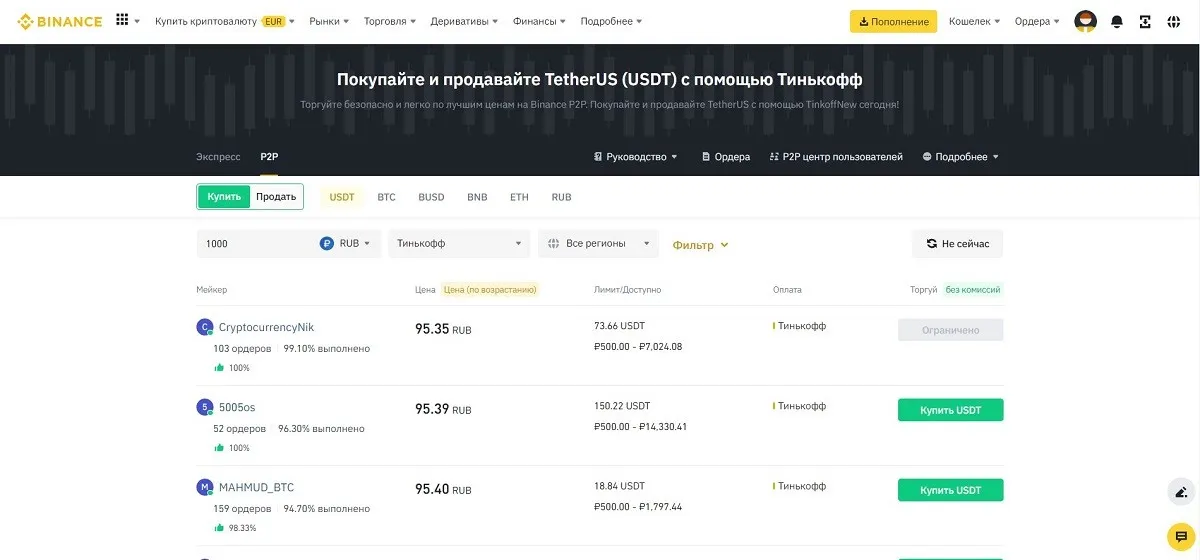Viewport: 1200px width, 560px height.
Task: Expand Подробнее in top navigation
Action: 611,21
